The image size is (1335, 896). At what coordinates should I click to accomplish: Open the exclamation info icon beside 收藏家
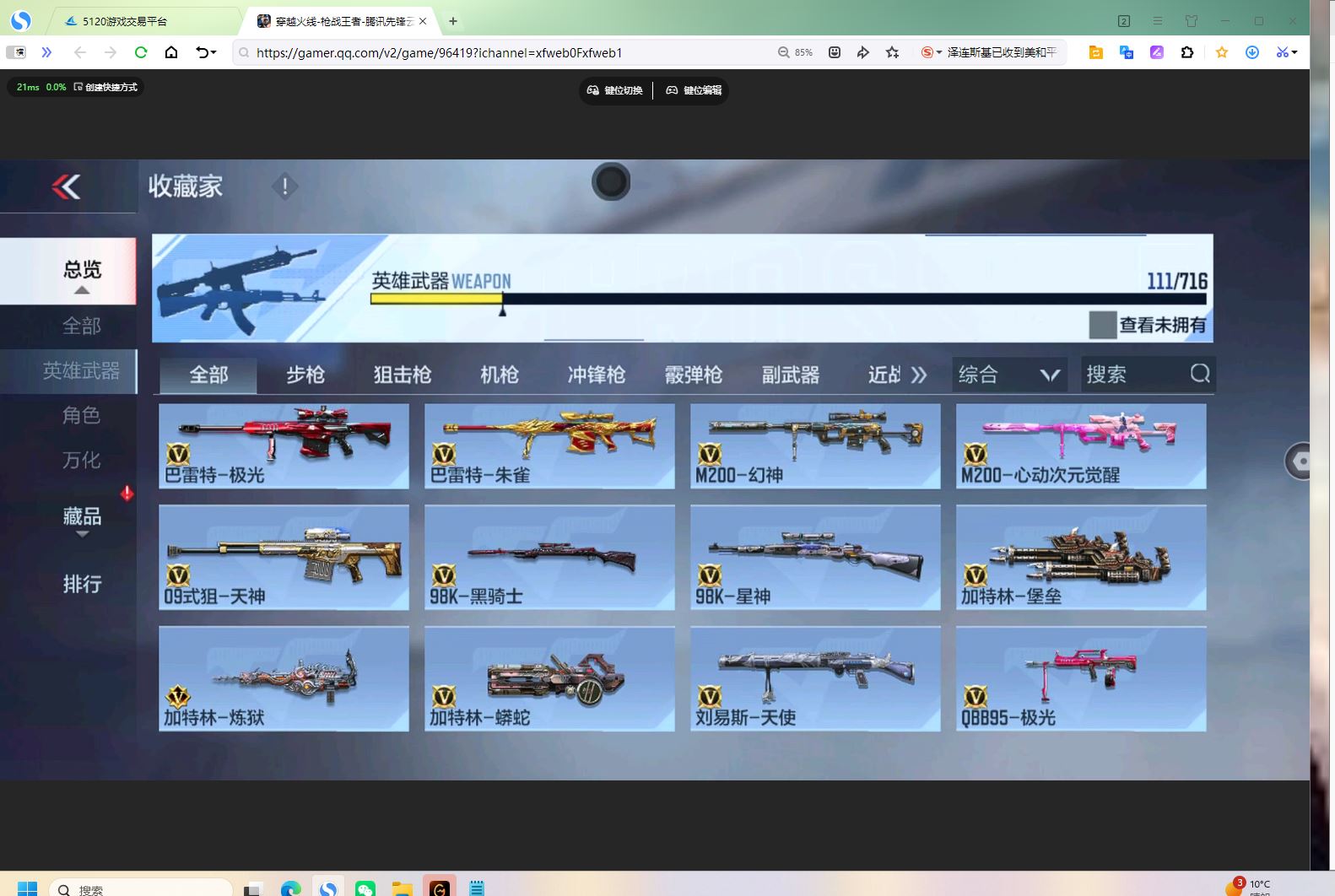click(x=284, y=186)
